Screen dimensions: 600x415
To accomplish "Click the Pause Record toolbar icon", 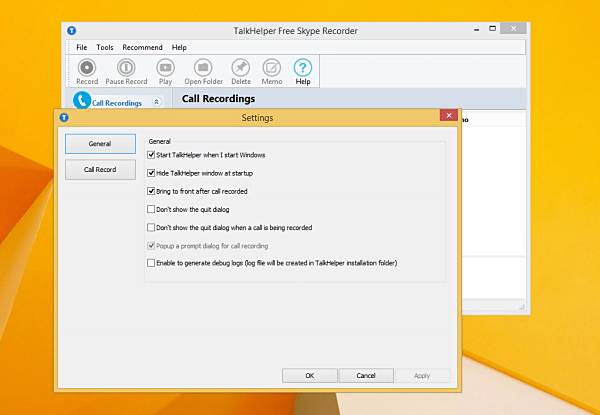I will pos(126,67).
